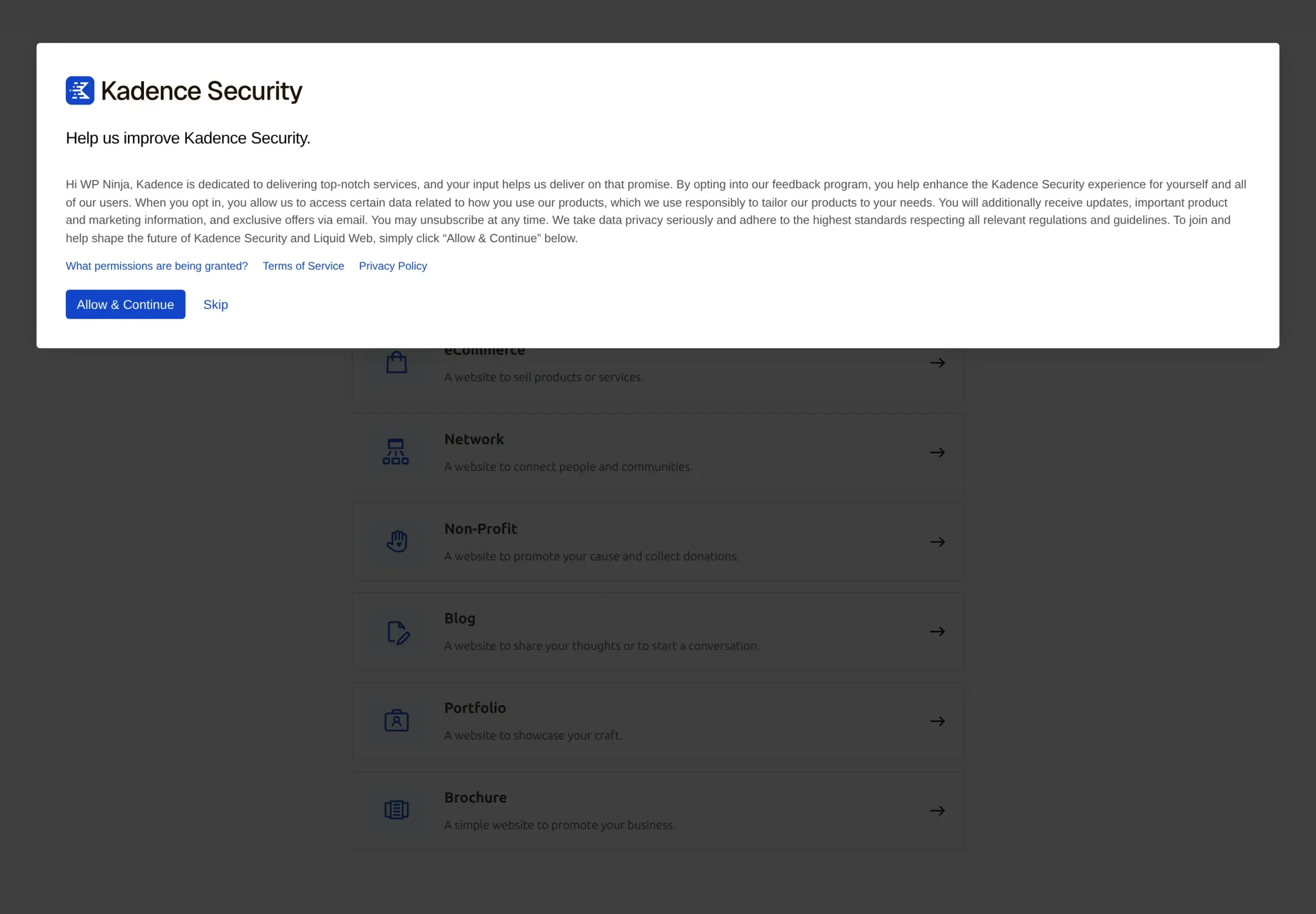Select the Portfolio website type title
Image resolution: width=1316 pixels, height=914 pixels.
point(475,708)
